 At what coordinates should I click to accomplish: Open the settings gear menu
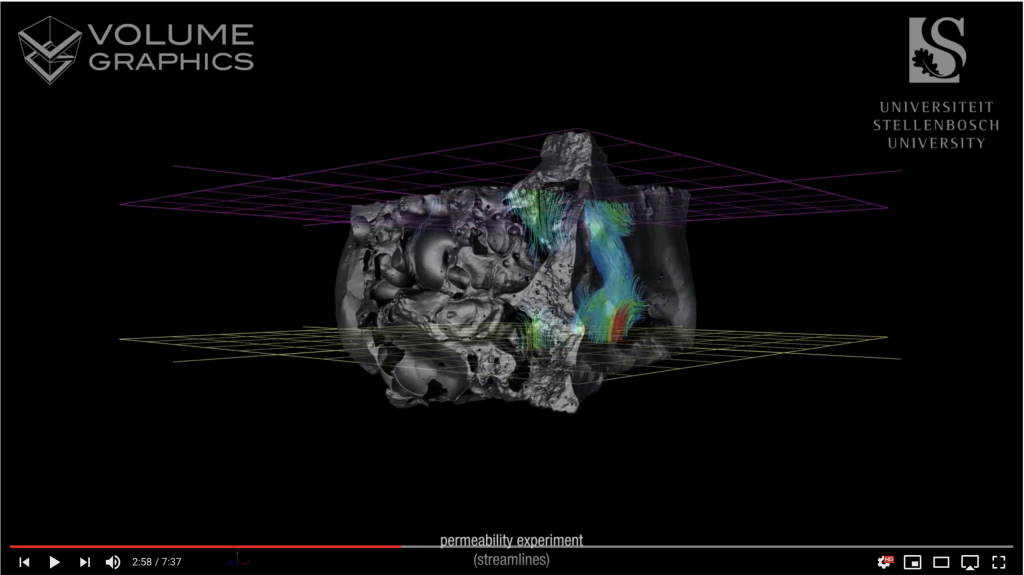(x=884, y=562)
